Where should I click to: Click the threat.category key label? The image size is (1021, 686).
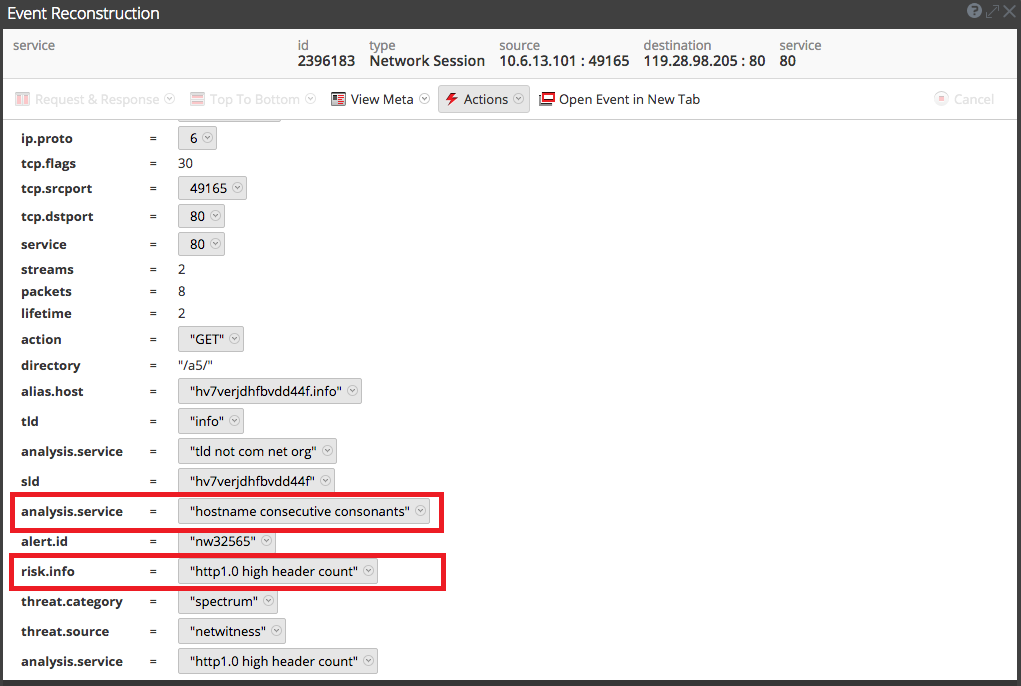click(72, 601)
